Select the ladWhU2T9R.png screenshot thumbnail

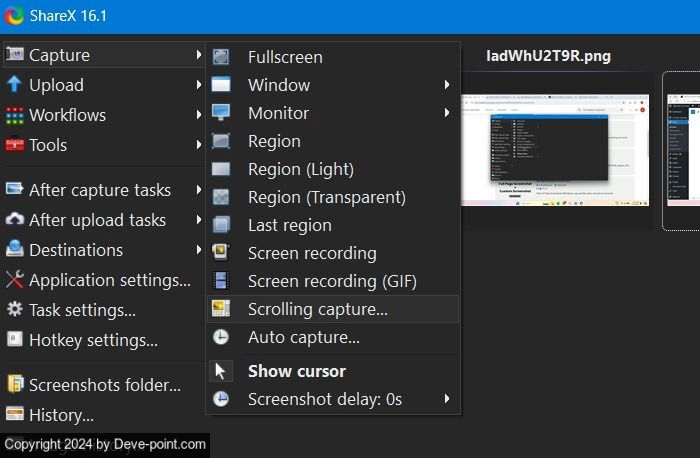pyautogui.click(x=555, y=149)
